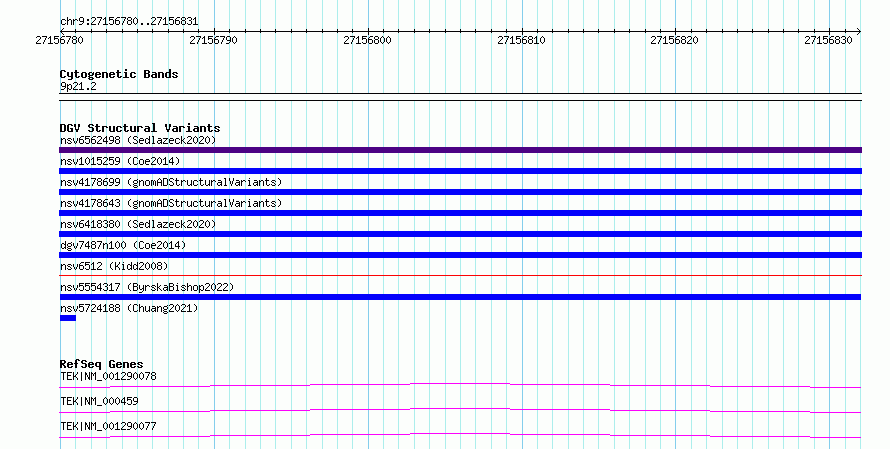This screenshot has height=449, width=890.
Task: Click the blue nsv5554317 variant bar
Action: 460,297
